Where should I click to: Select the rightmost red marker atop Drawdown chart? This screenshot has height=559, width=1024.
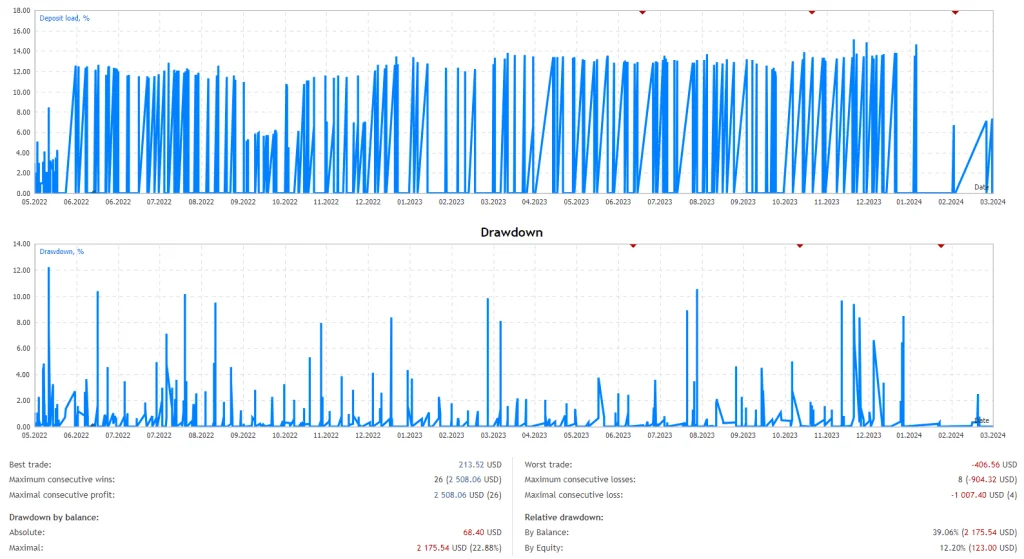(x=941, y=243)
